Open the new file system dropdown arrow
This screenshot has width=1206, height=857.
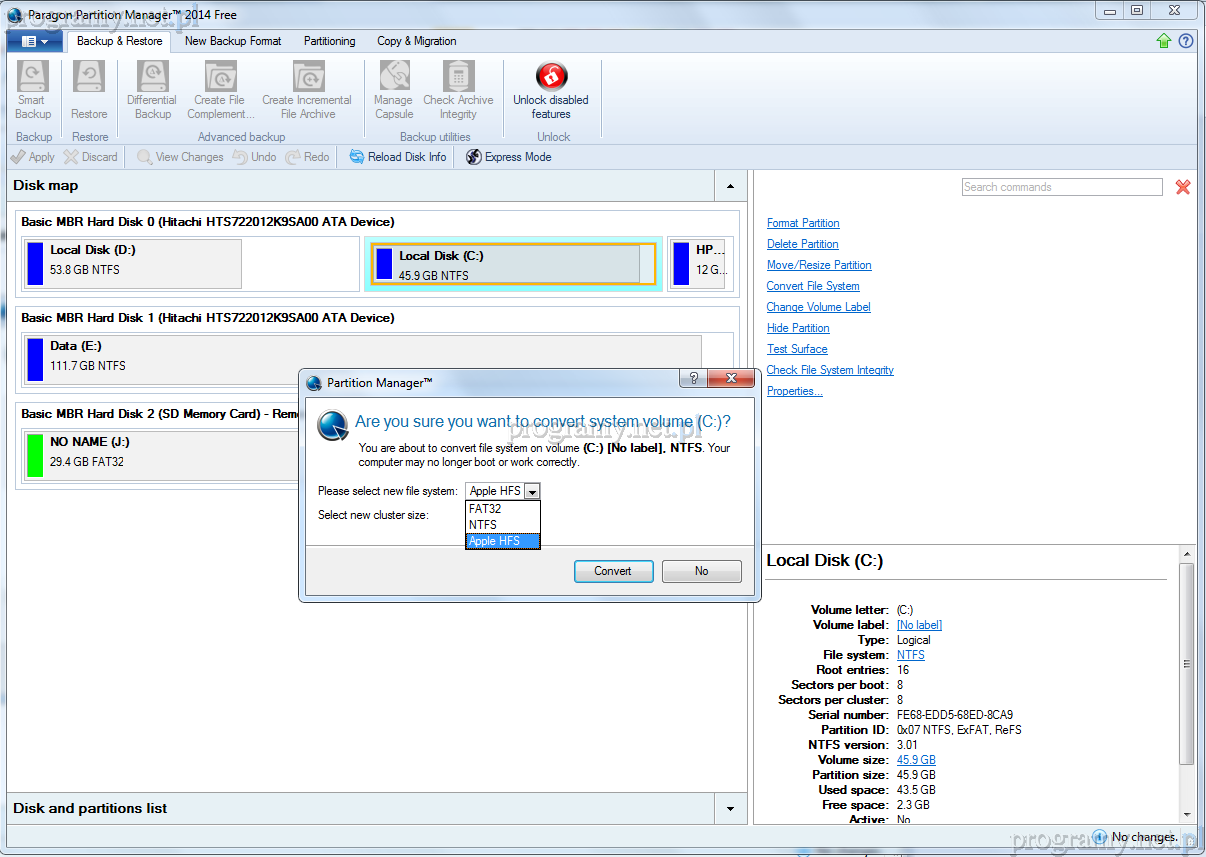click(x=532, y=491)
